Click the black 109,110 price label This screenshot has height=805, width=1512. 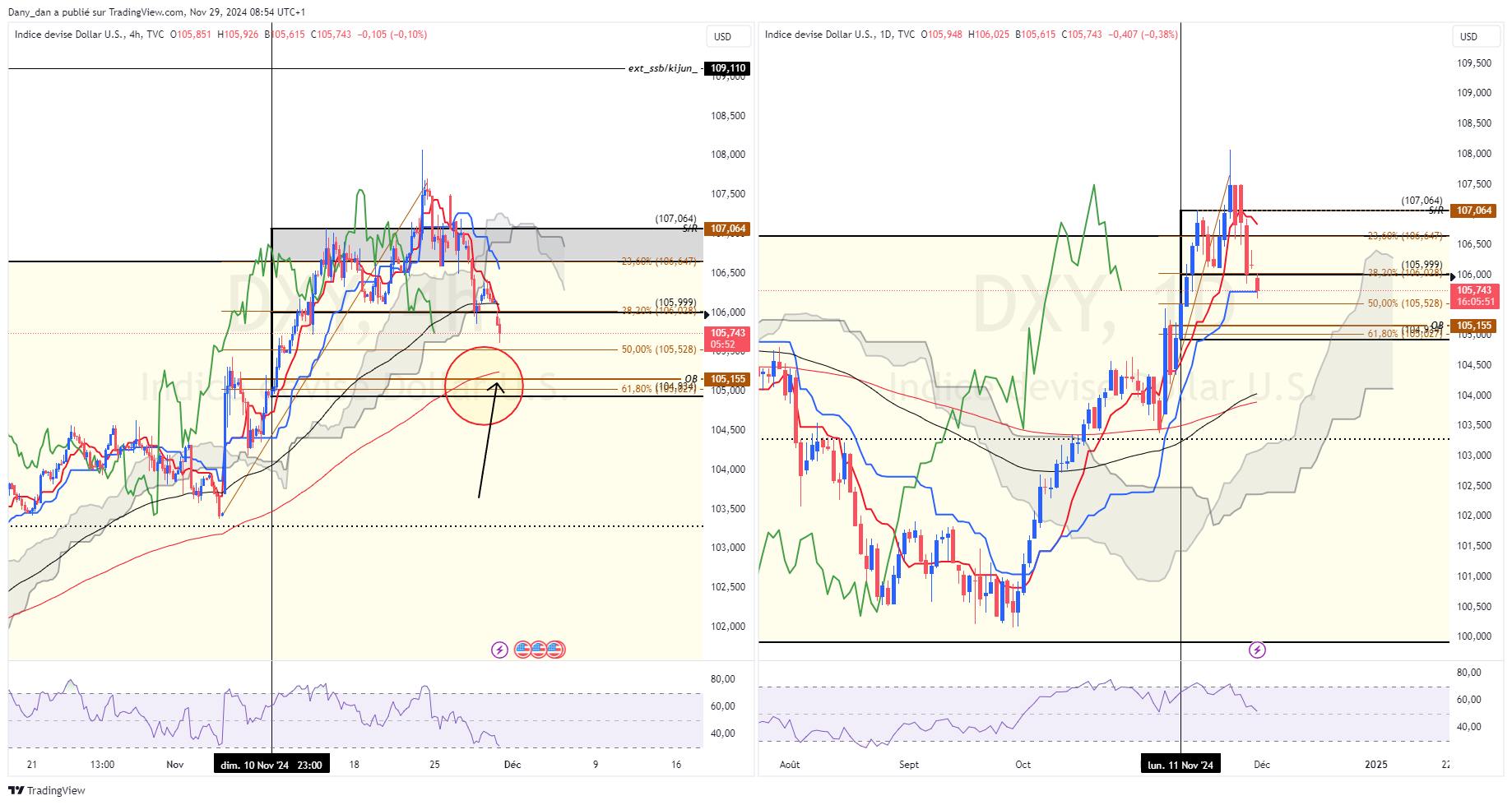click(x=728, y=68)
